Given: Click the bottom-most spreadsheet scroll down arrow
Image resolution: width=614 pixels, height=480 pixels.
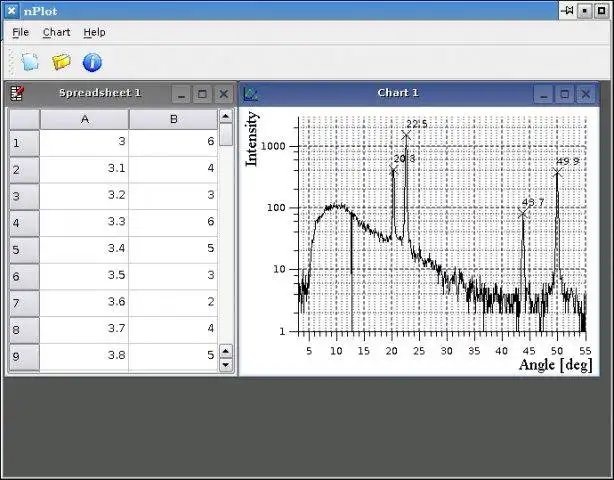Looking at the screenshot, I should (226, 365).
